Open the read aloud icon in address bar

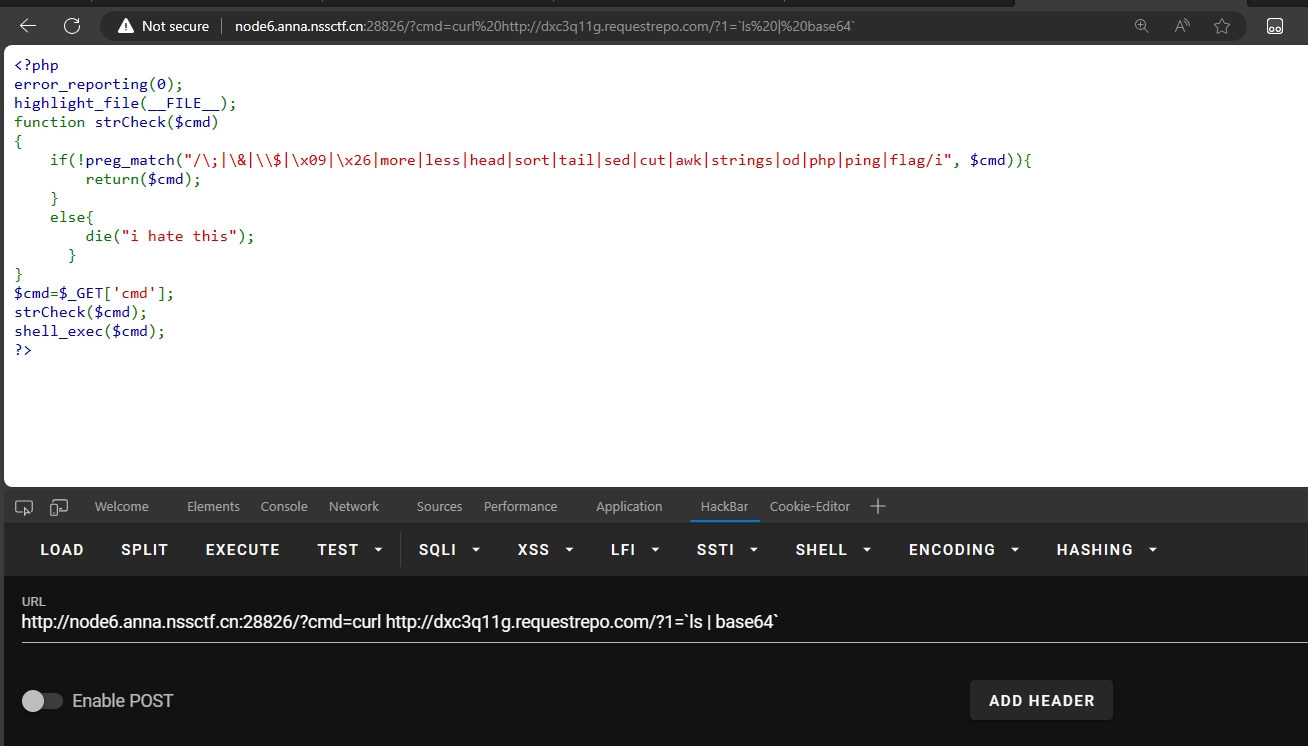1182,26
